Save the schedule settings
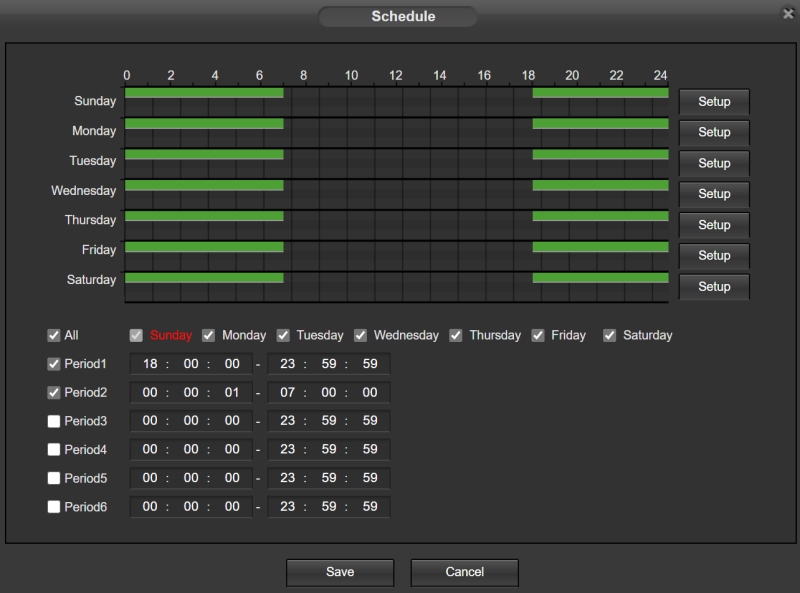Viewport: 800px width, 593px height. click(x=340, y=572)
